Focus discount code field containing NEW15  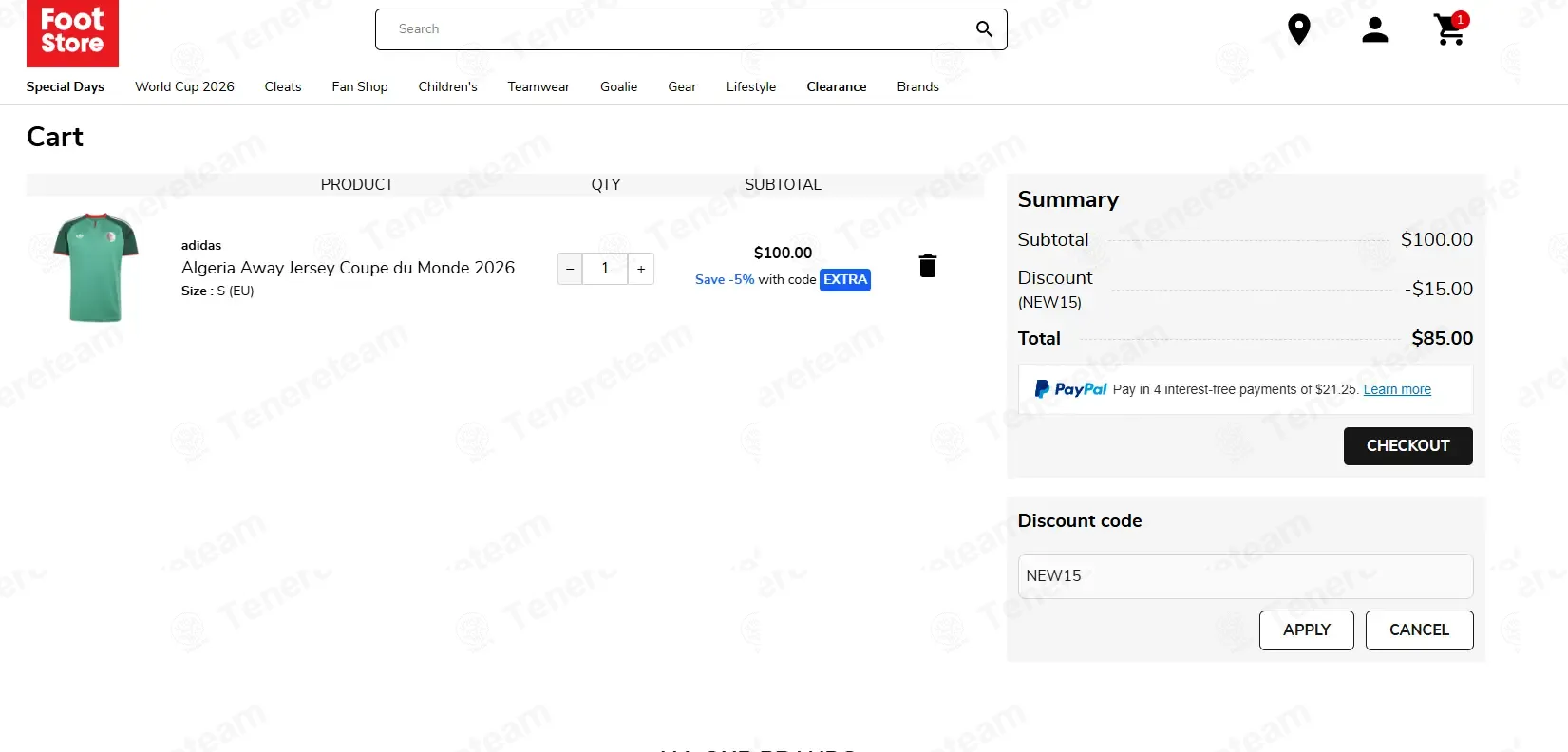click(1245, 576)
